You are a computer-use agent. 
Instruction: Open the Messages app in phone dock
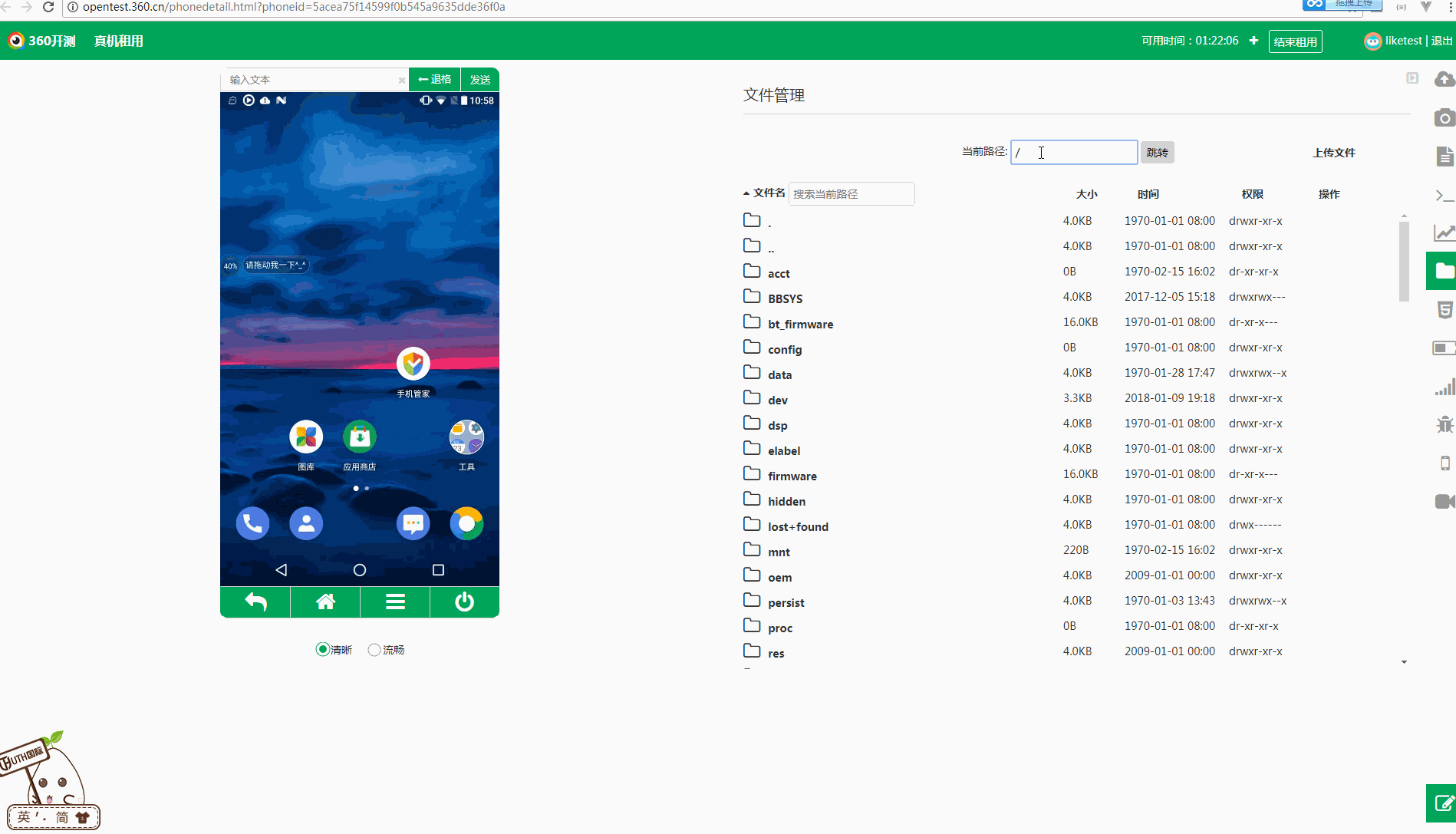pyautogui.click(x=413, y=524)
